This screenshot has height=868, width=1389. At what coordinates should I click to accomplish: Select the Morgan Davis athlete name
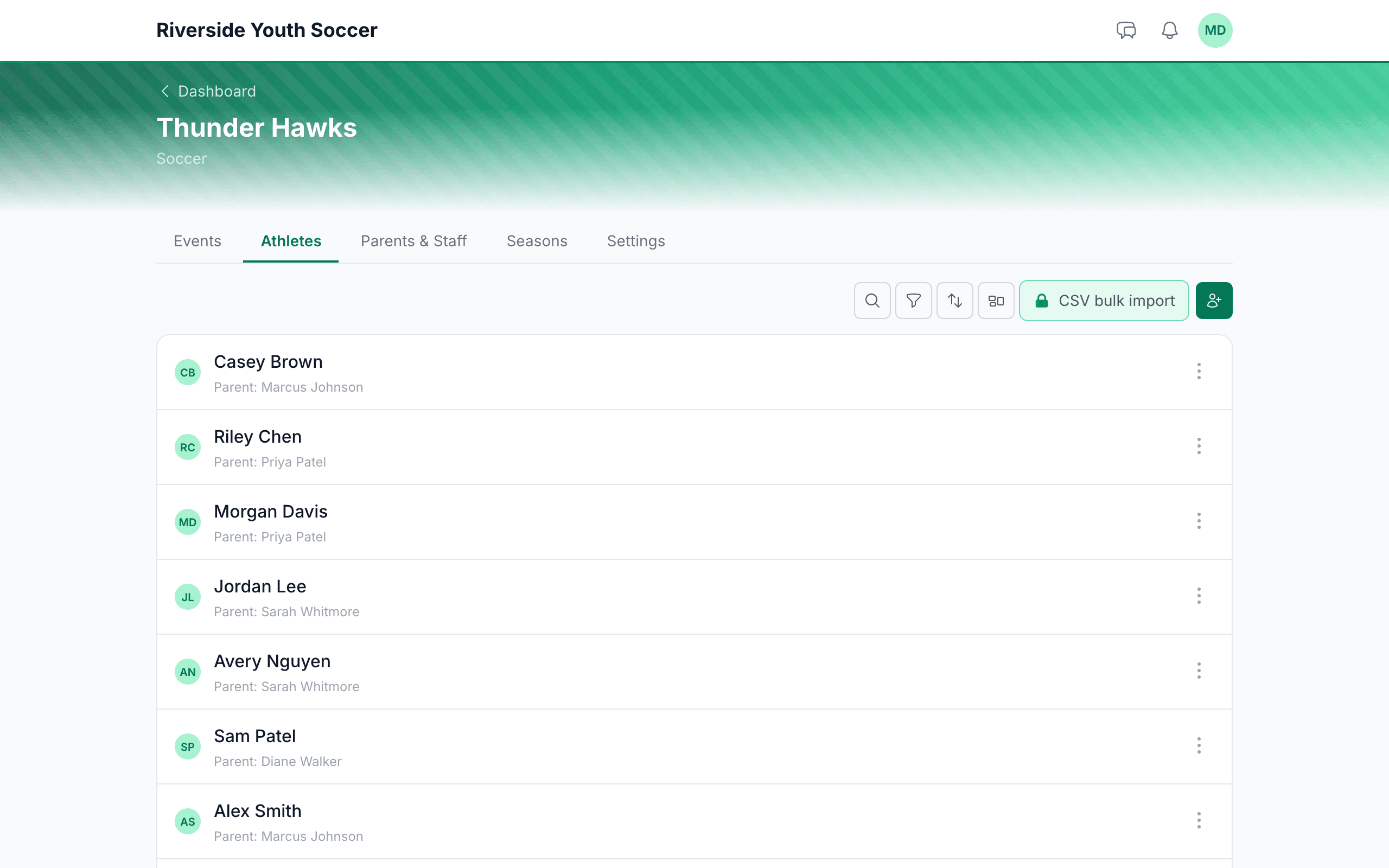(x=271, y=512)
